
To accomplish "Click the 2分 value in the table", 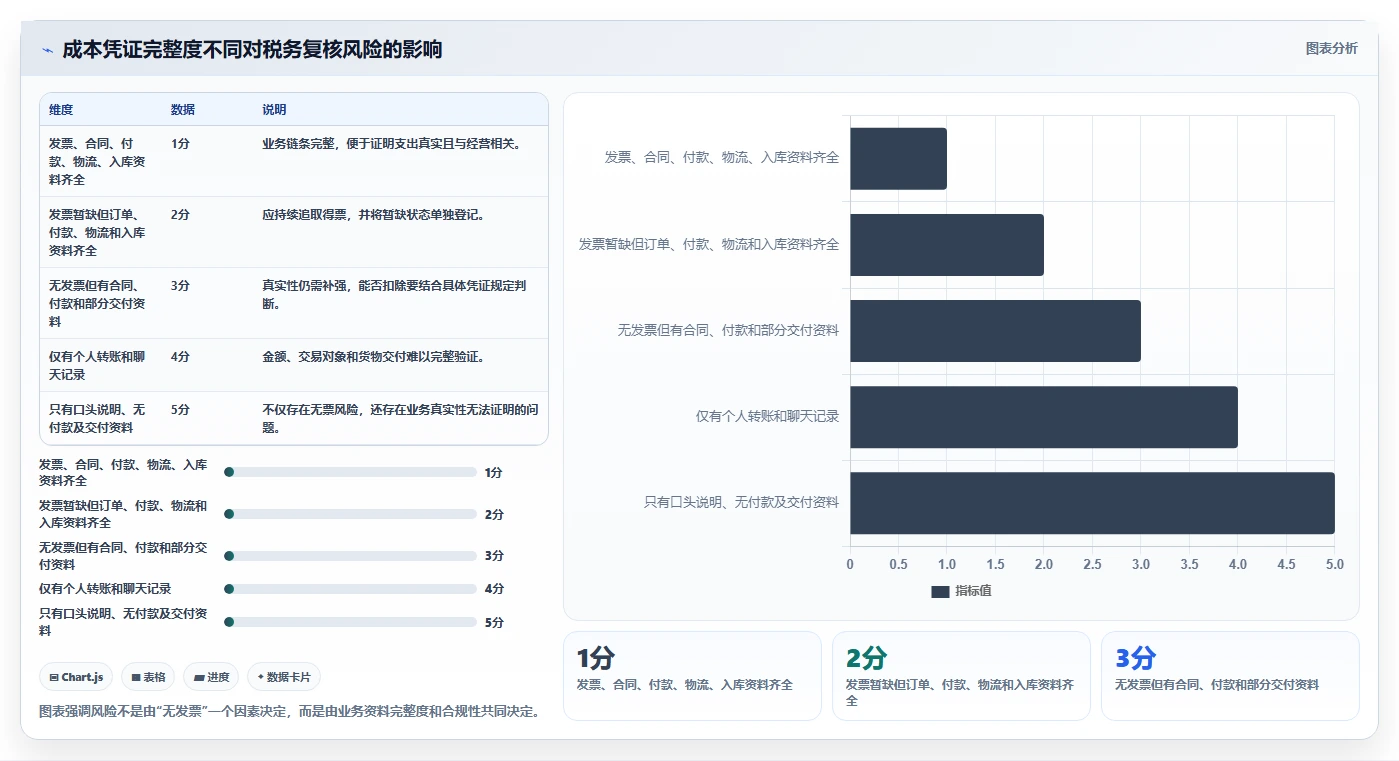I will (180, 215).
